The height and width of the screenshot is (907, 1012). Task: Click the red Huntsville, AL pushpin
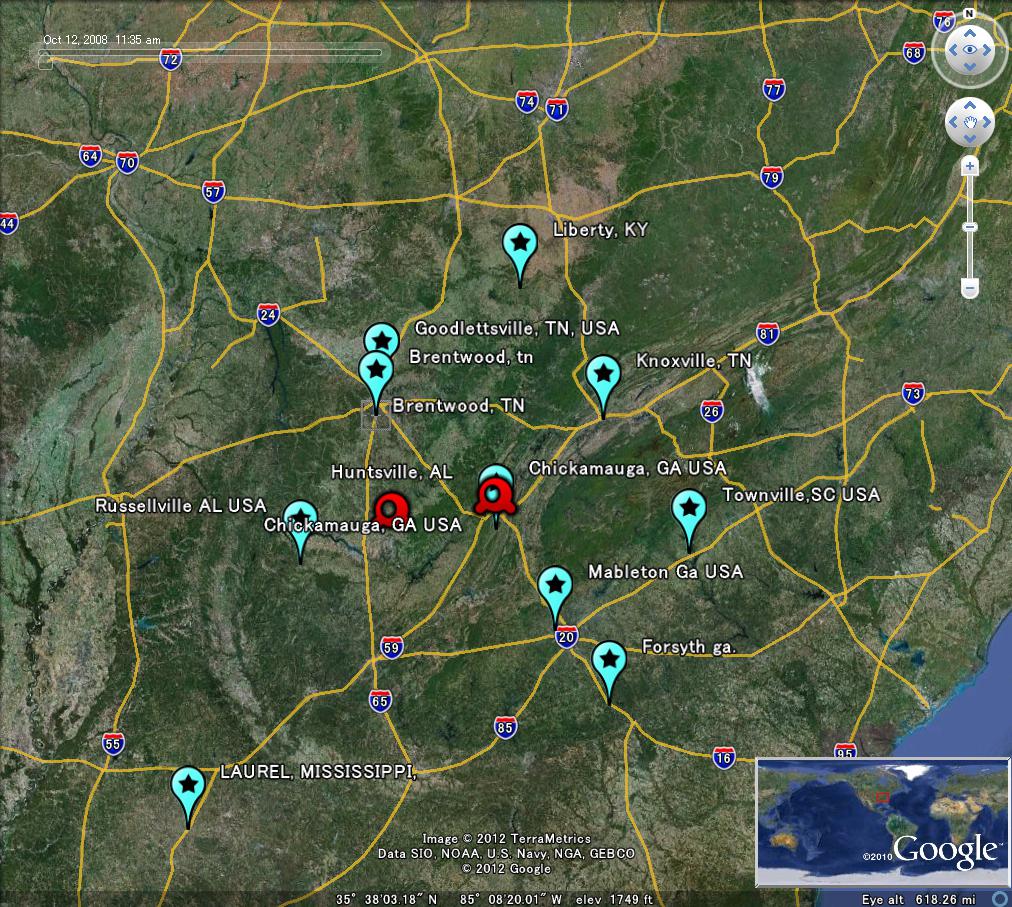[x=392, y=505]
